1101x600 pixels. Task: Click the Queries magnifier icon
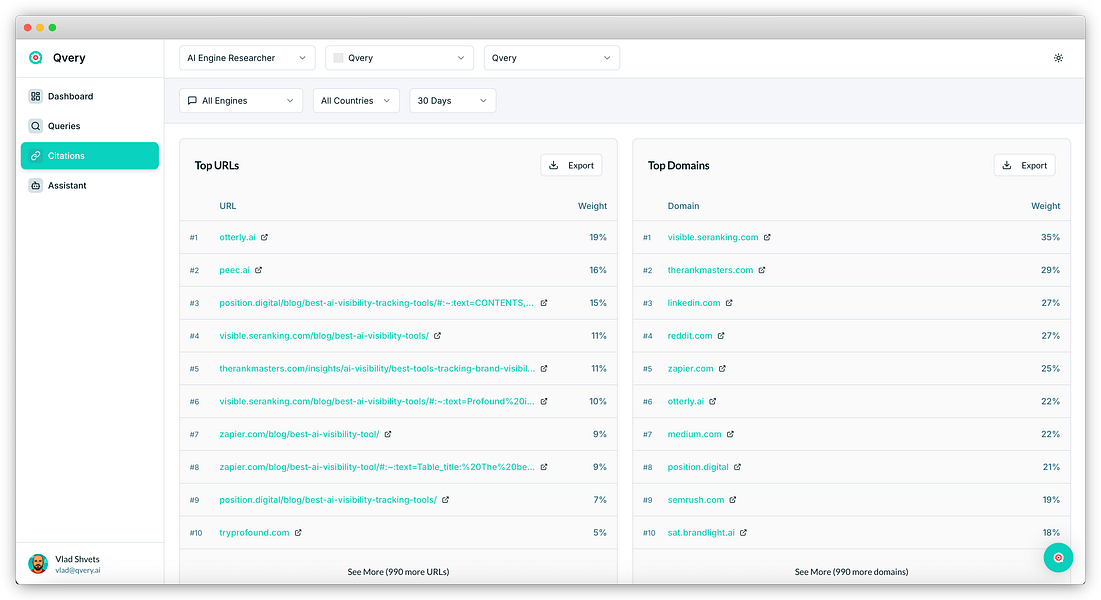click(36, 126)
